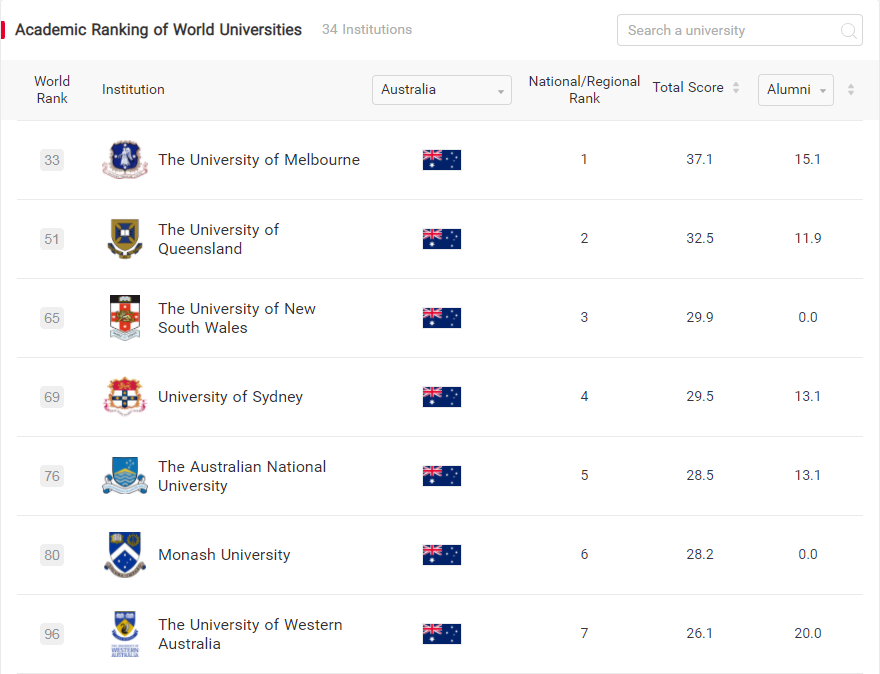Click the Australian National University crest logo
This screenshot has height=674, width=880.
(x=125, y=475)
